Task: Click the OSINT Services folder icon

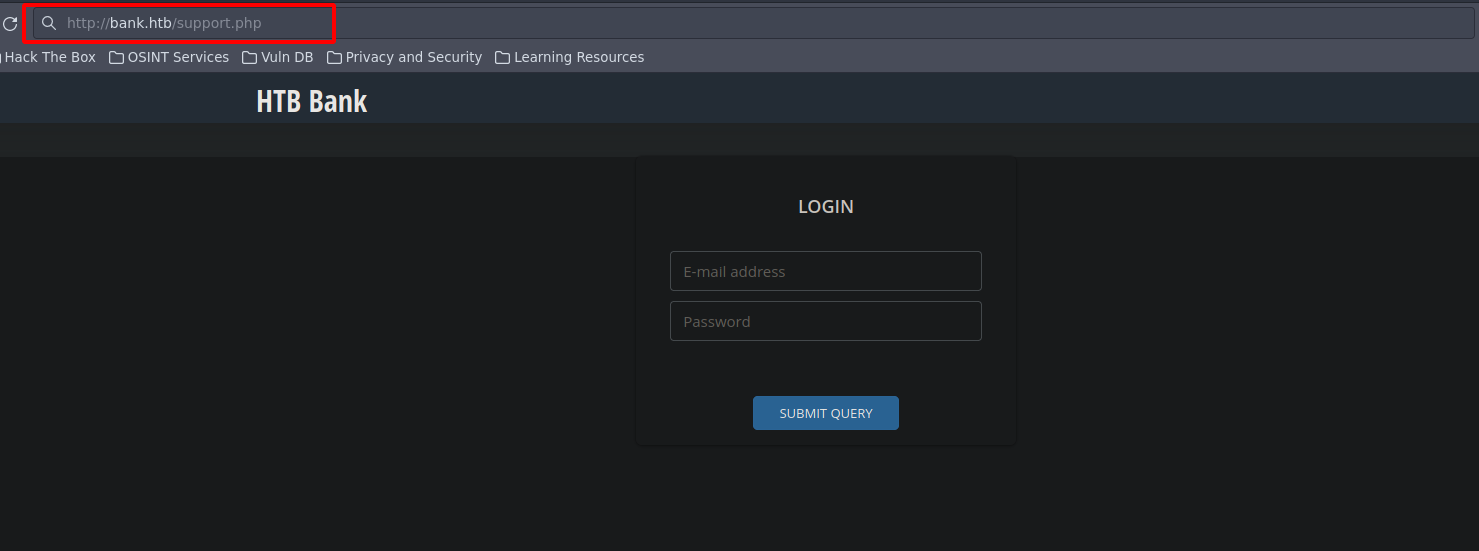Action: click(116, 58)
